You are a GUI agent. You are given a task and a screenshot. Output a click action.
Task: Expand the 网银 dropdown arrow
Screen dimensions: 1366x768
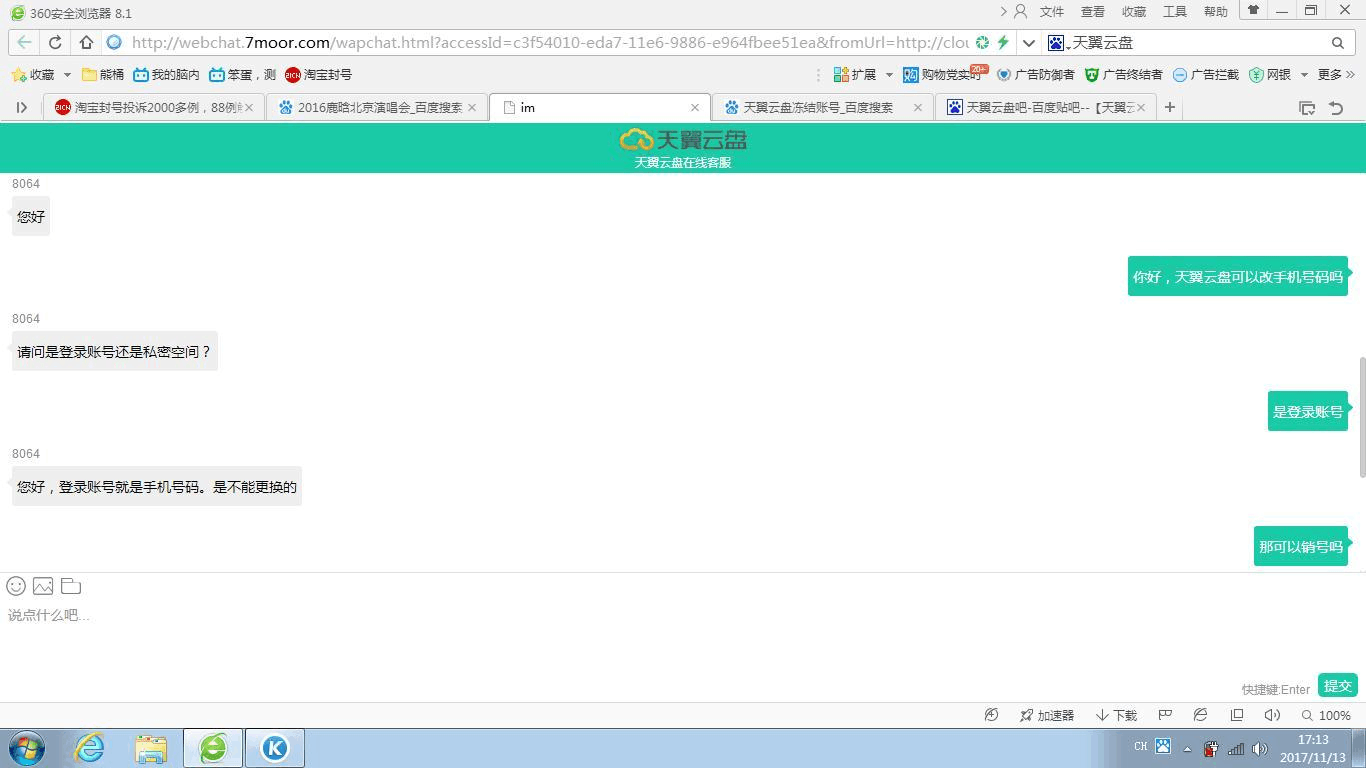click(x=1303, y=75)
